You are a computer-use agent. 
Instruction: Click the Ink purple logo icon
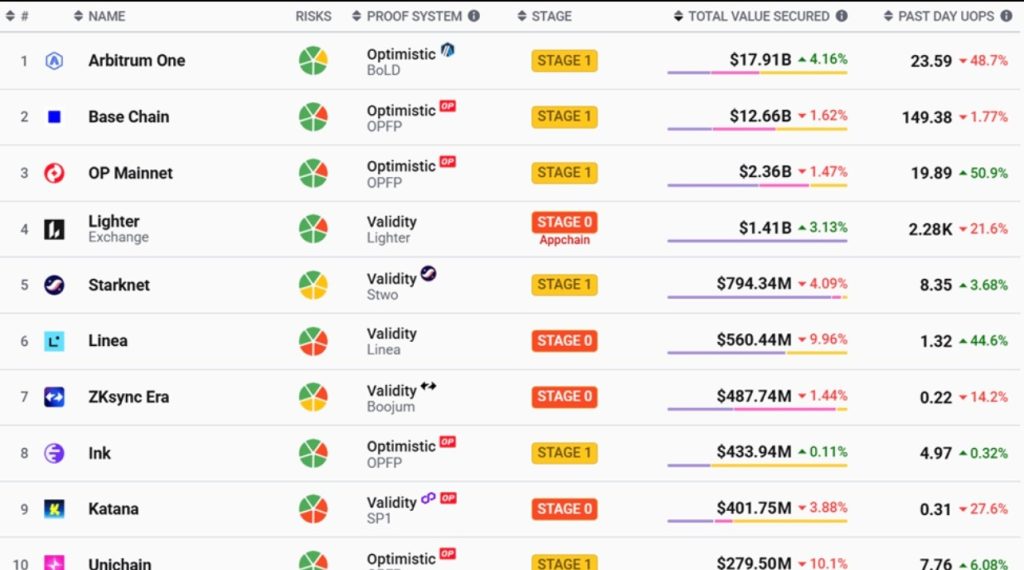54,453
